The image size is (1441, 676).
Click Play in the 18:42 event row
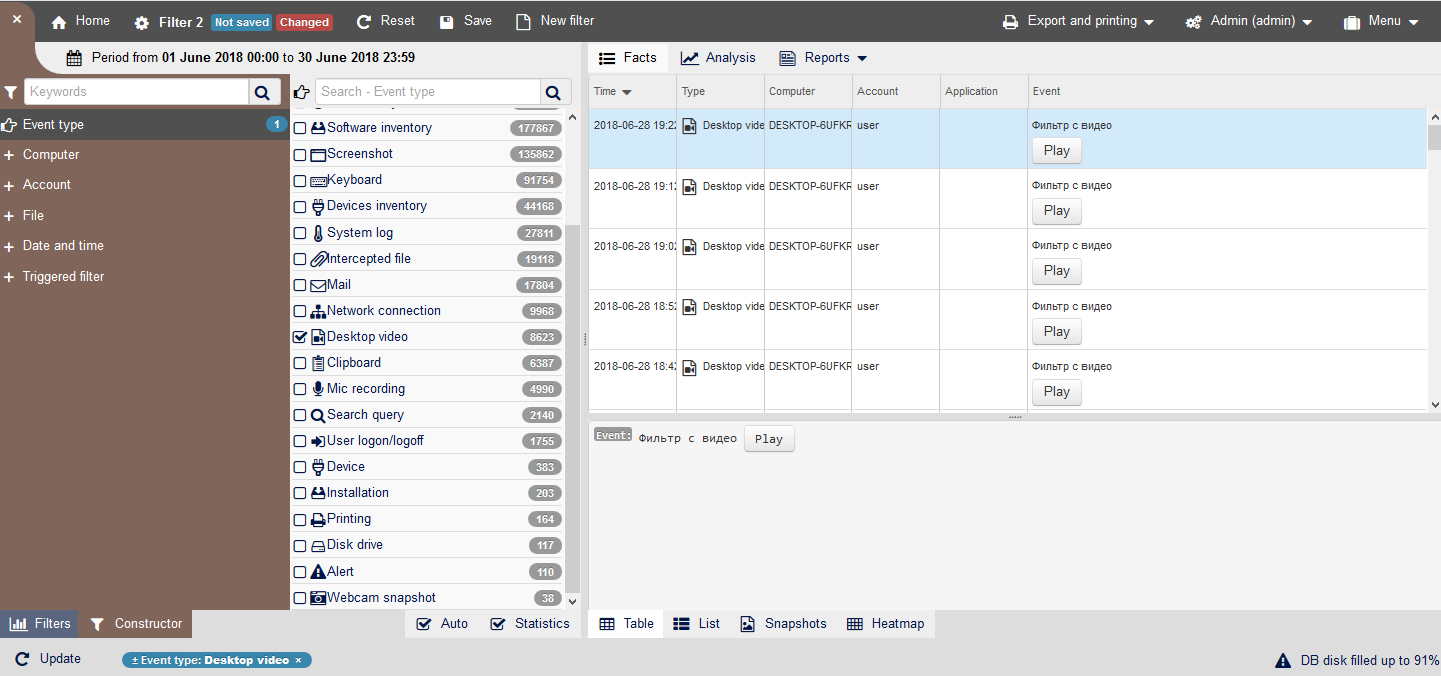(x=1057, y=392)
